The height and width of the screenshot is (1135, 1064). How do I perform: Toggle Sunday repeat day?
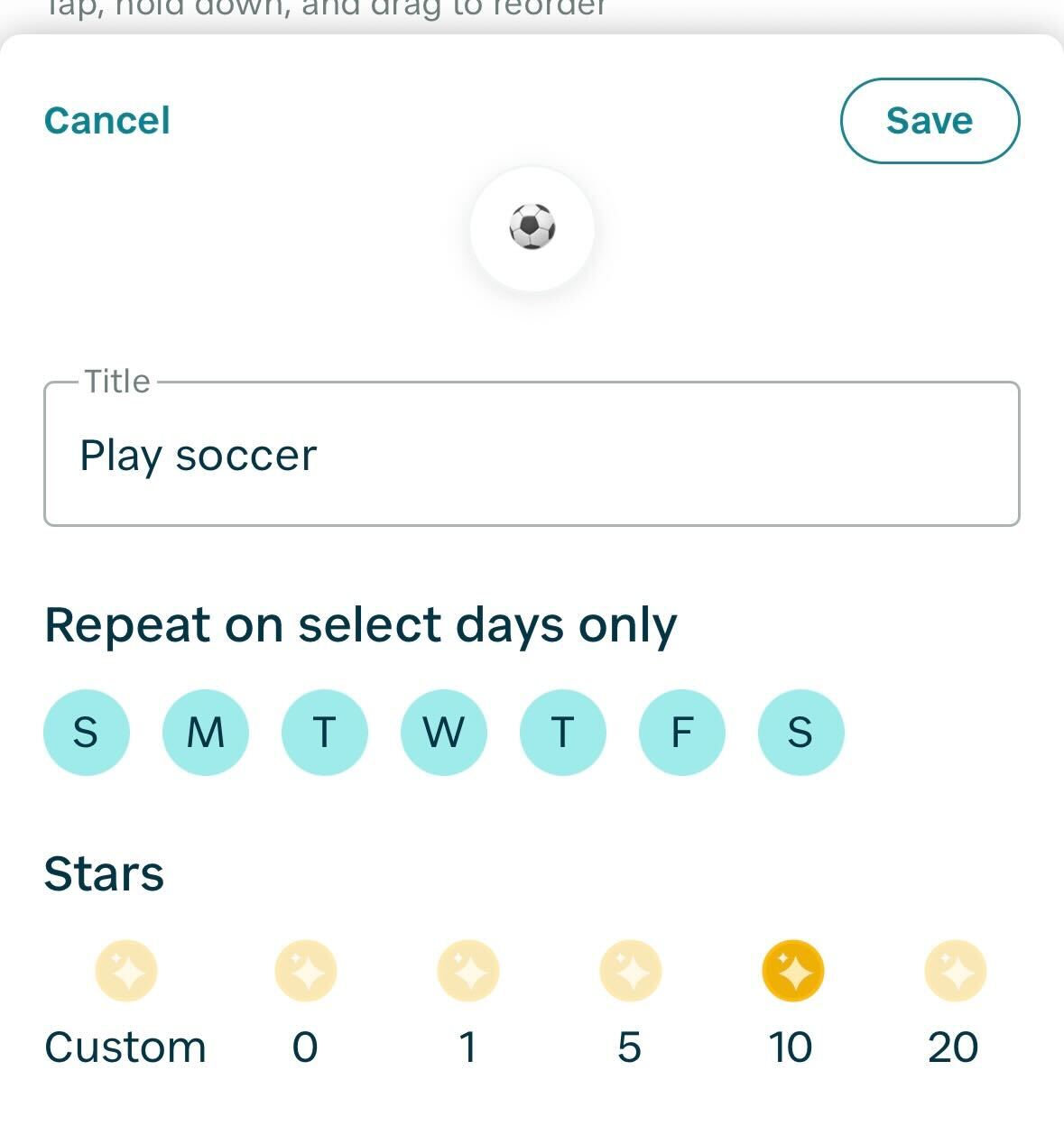tap(87, 732)
